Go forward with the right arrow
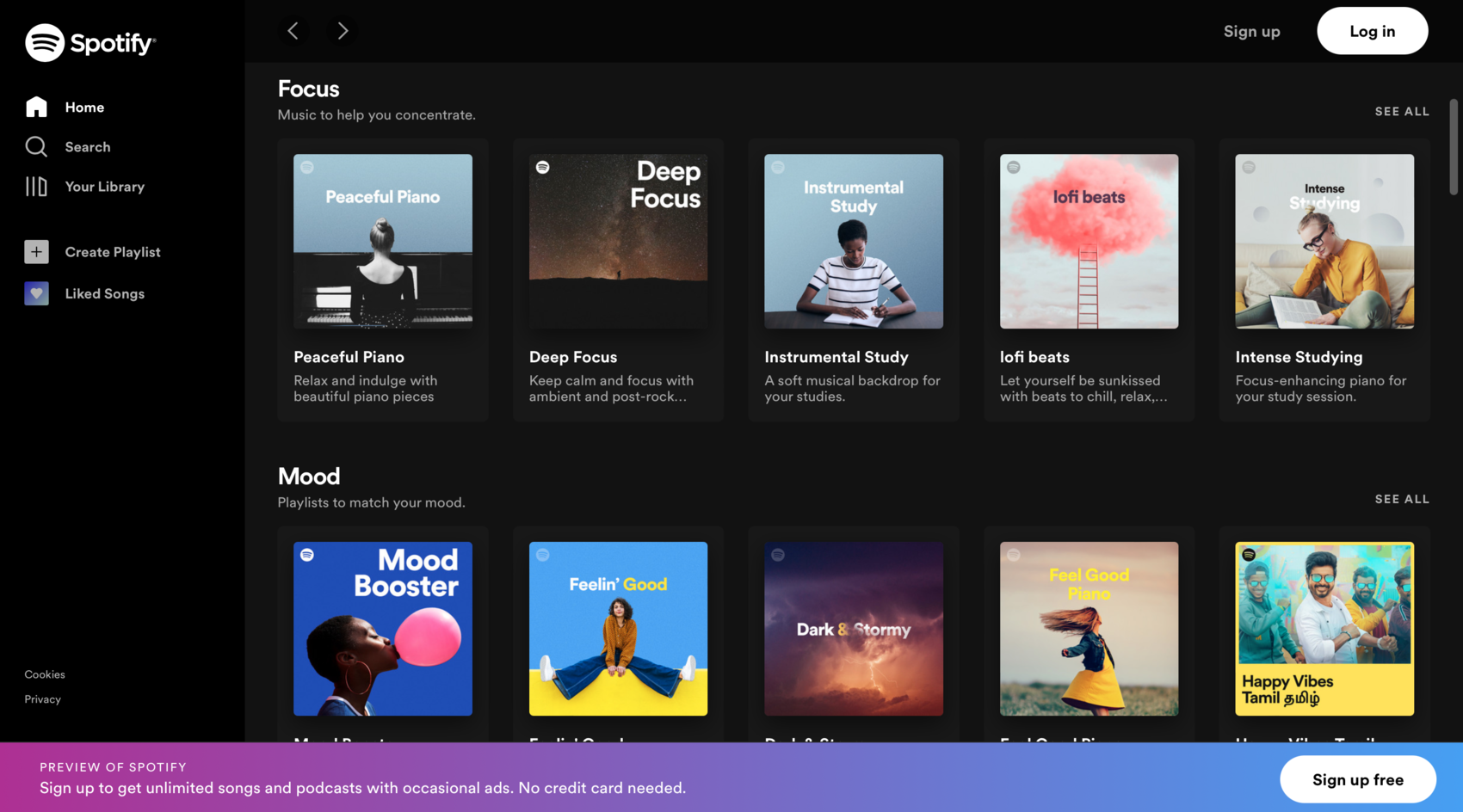The width and height of the screenshot is (1463, 812). pyautogui.click(x=343, y=31)
